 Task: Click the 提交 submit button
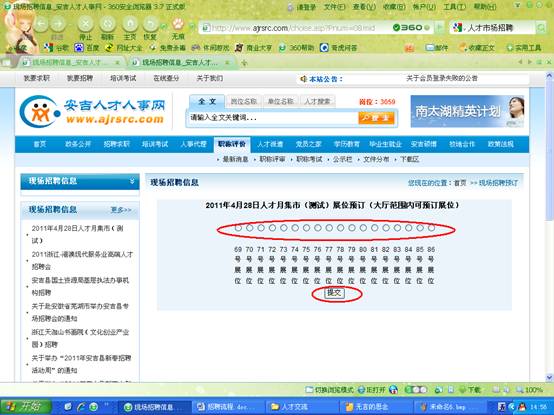[334, 293]
